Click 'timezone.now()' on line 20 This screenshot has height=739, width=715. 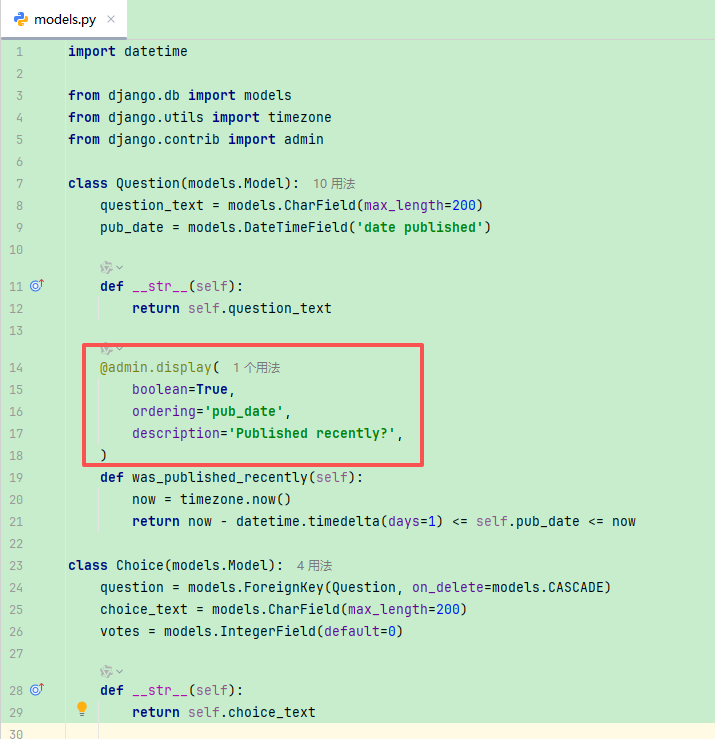(236, 500)
